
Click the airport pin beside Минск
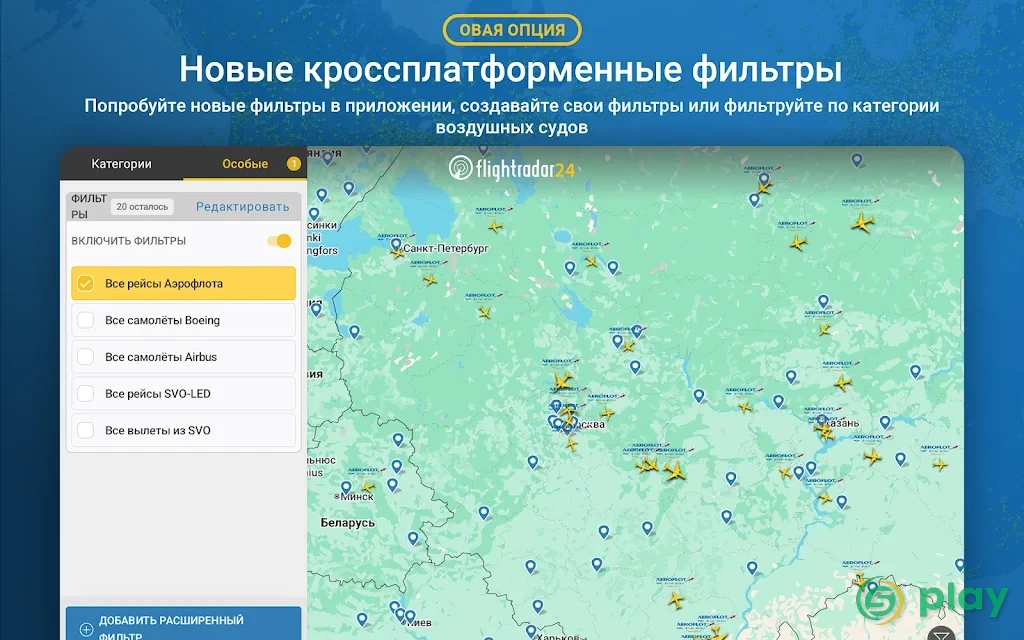pyautogui.click(x=346, y=488)
